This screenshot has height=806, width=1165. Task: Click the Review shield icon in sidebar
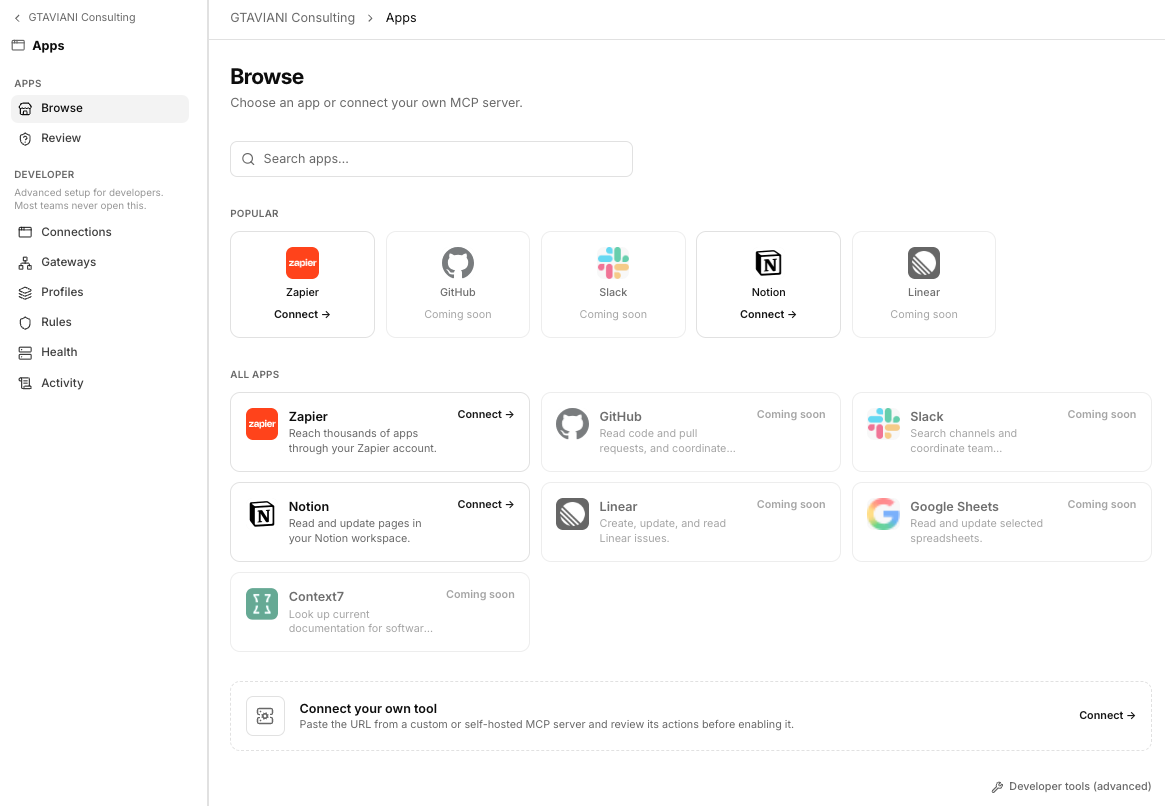pyautogui.click(x=25, y=139)
